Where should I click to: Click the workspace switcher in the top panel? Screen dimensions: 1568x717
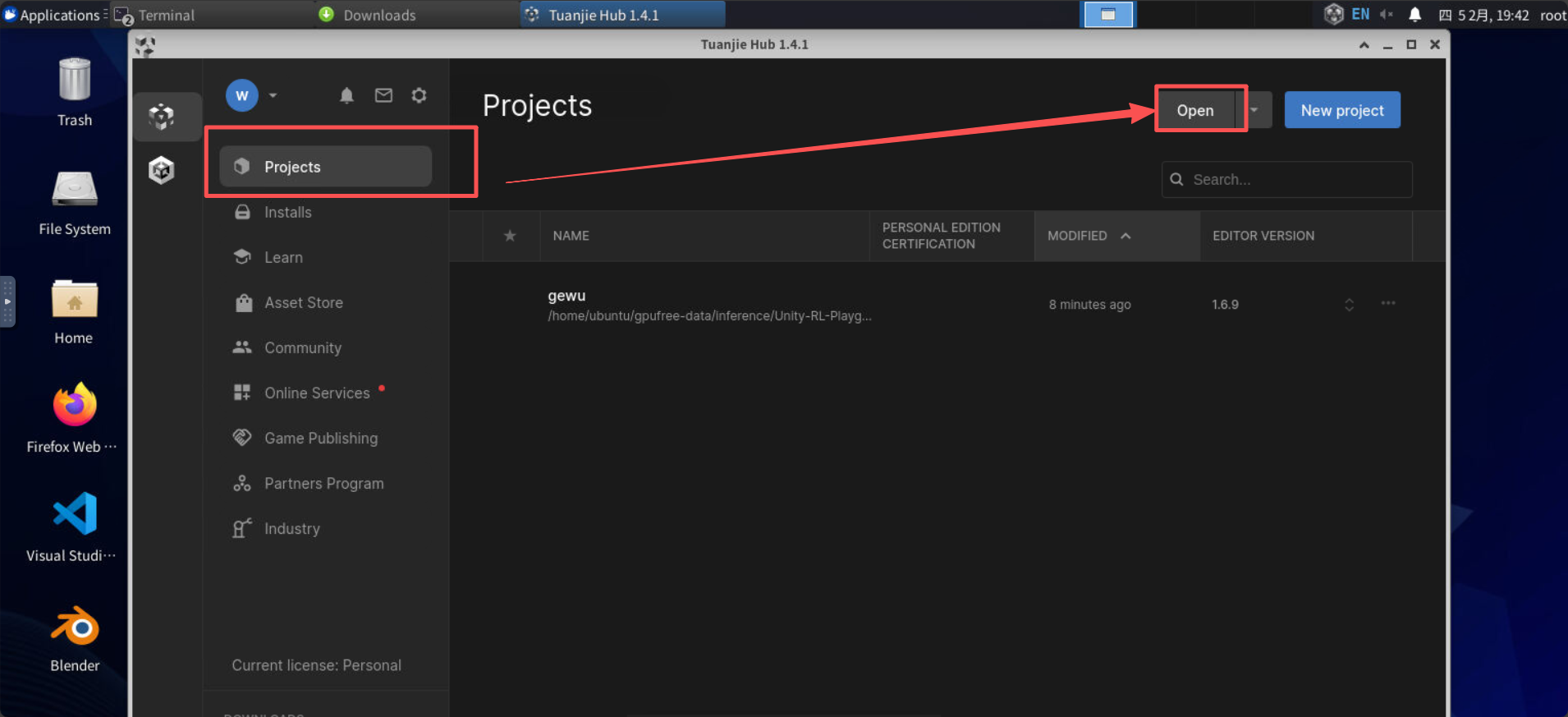click(x=1108, y=15)
